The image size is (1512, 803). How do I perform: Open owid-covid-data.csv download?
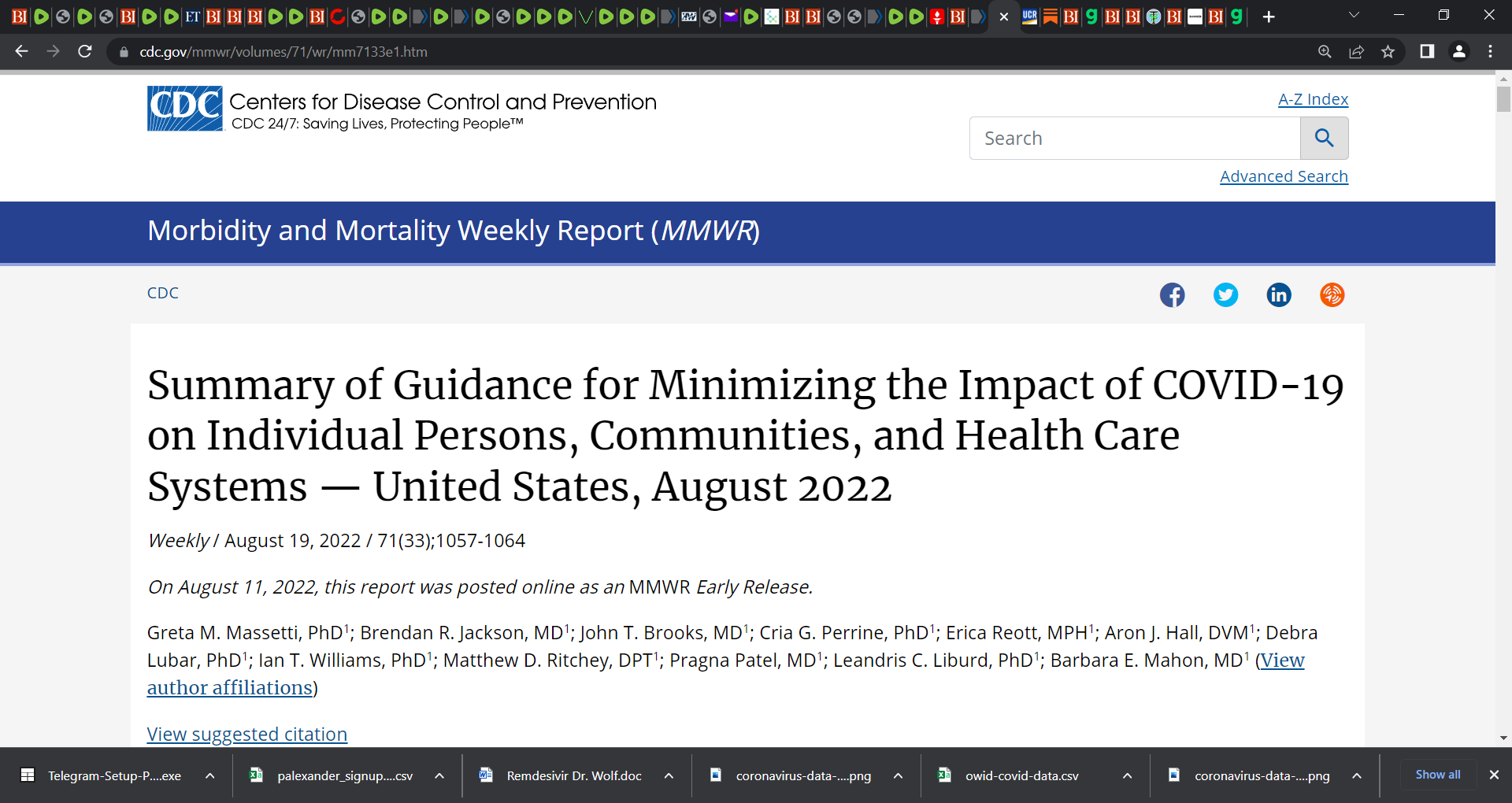pos(1021,775)
